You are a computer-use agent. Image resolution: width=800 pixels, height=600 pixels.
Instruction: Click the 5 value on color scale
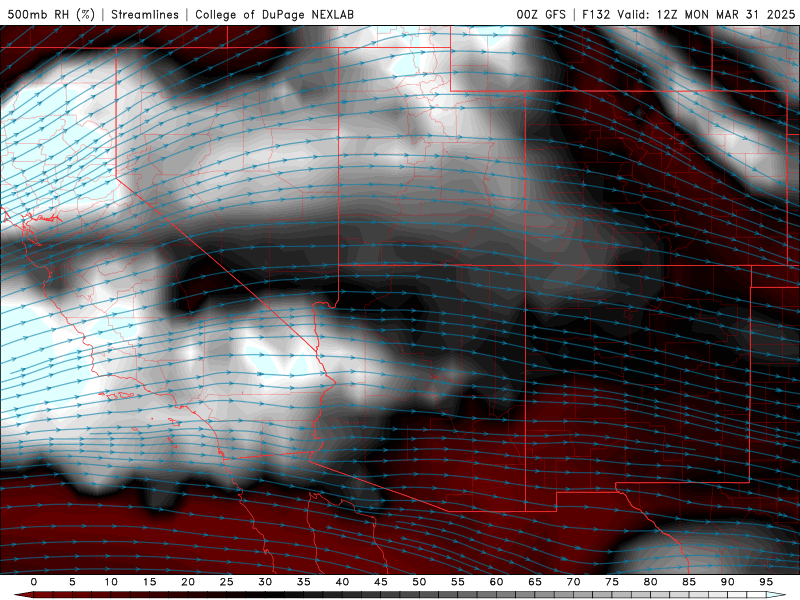tap(72, 582)
